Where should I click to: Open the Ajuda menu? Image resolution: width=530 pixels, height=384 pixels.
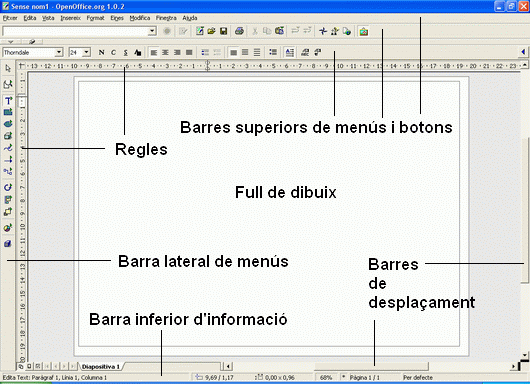pos(190,18)
